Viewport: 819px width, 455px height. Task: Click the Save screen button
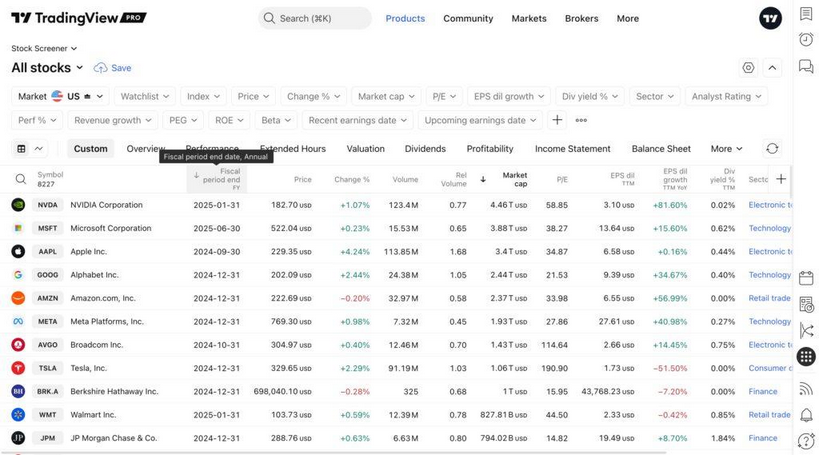point(113,68)
